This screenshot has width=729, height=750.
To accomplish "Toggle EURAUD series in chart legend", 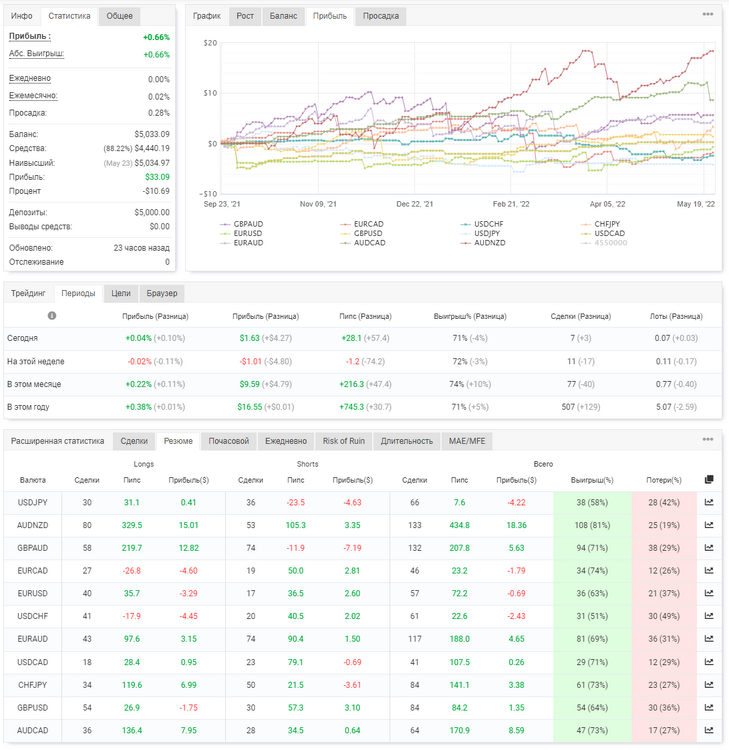I will click(242, 243).
